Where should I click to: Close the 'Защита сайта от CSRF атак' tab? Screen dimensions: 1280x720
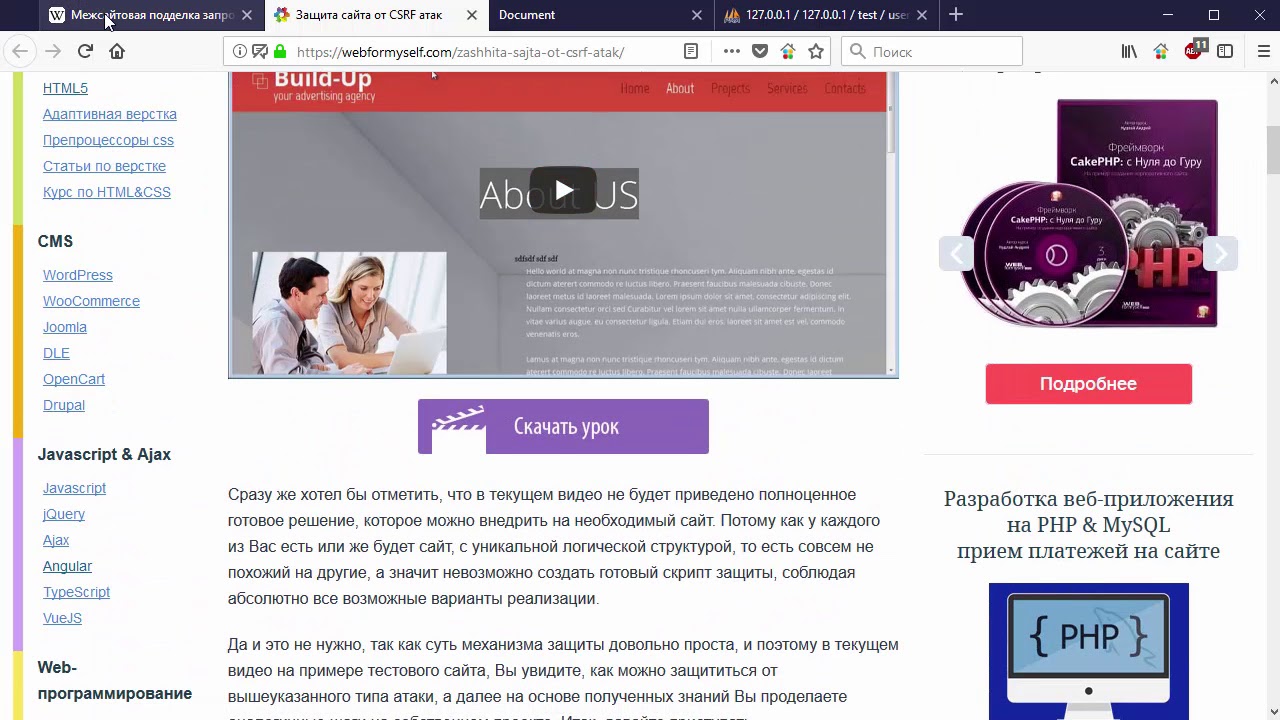[x=472, y=15]
